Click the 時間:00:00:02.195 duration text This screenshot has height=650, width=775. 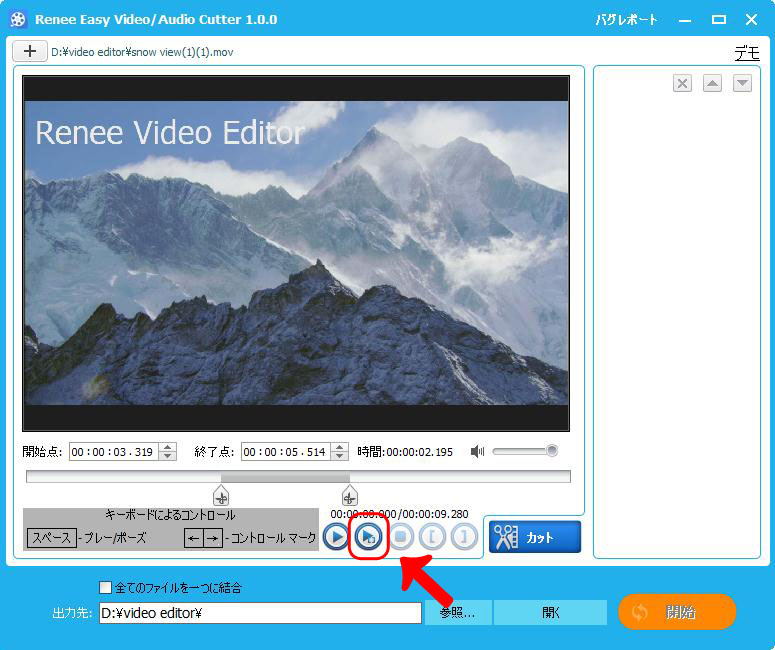(x=405, y=452)
